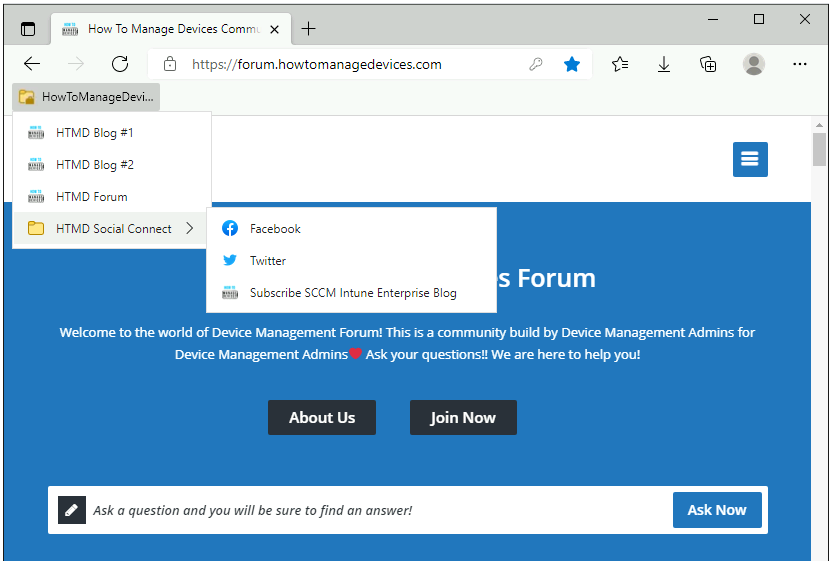The image size is (833, 561).
Task: Click the HTMD Blog #1 site icon
Action: pyautogui.click(x=36, y=132)
